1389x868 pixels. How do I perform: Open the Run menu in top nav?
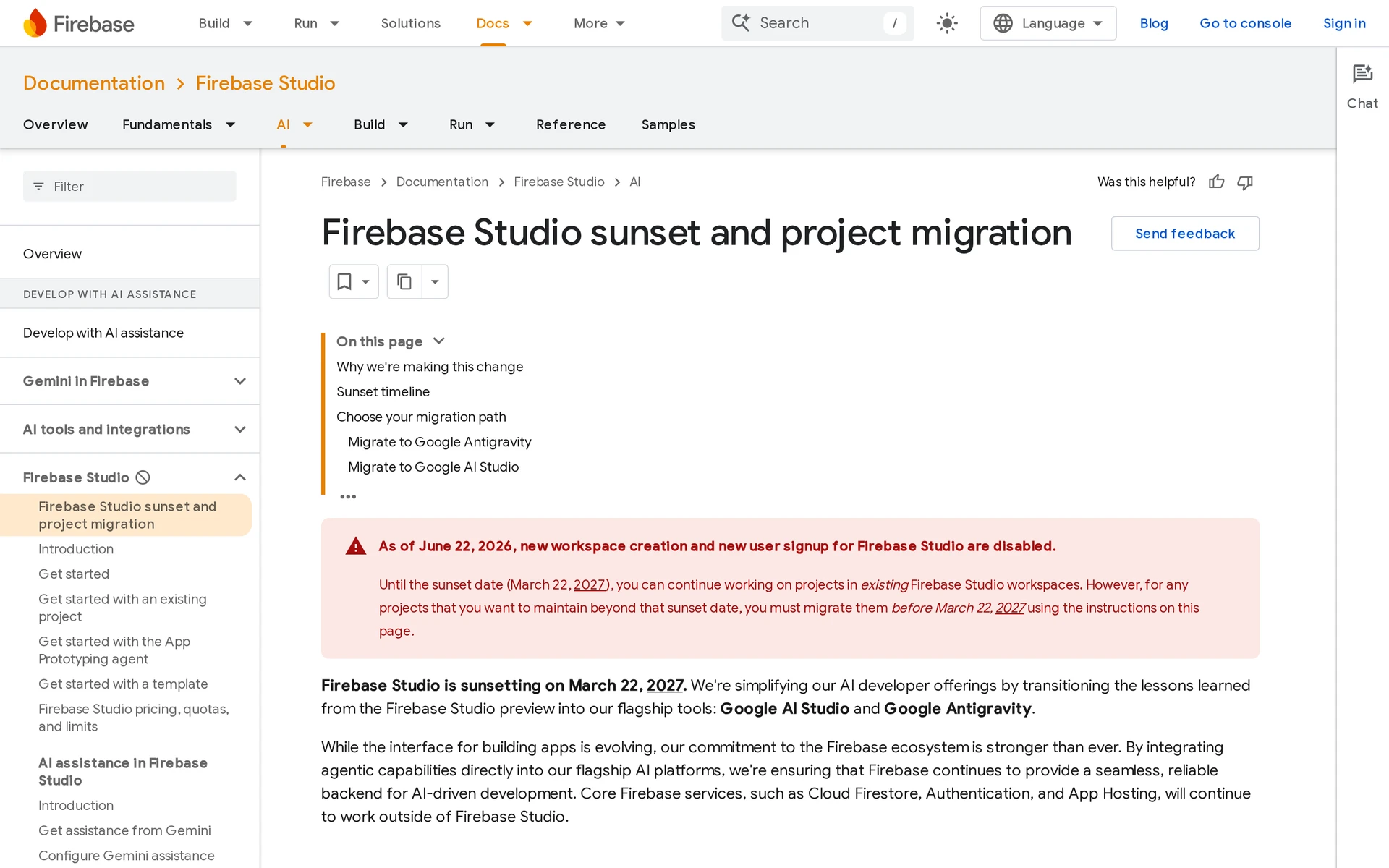[317, 23]
